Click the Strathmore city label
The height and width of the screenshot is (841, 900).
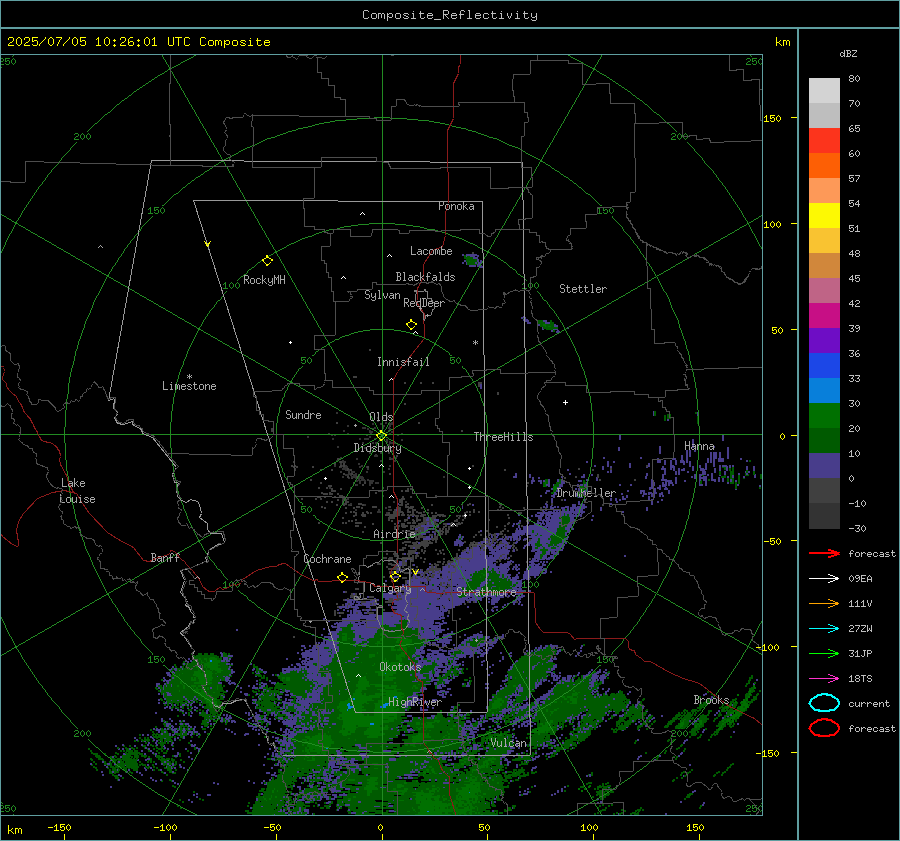pyautogui.click(x=486, y=592)
